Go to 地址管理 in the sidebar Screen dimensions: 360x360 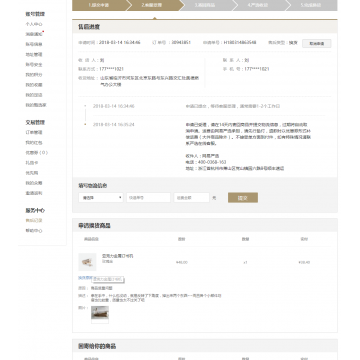[x=34, y=54]
